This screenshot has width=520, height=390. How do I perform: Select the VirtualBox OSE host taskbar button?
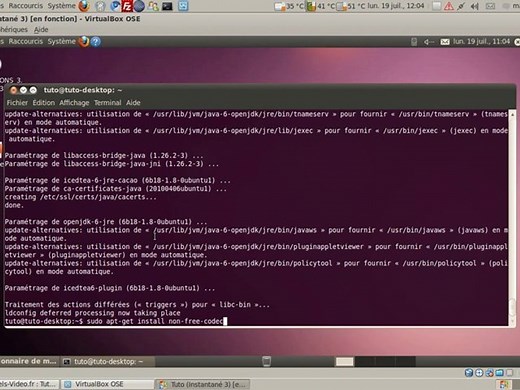point(107,384)
